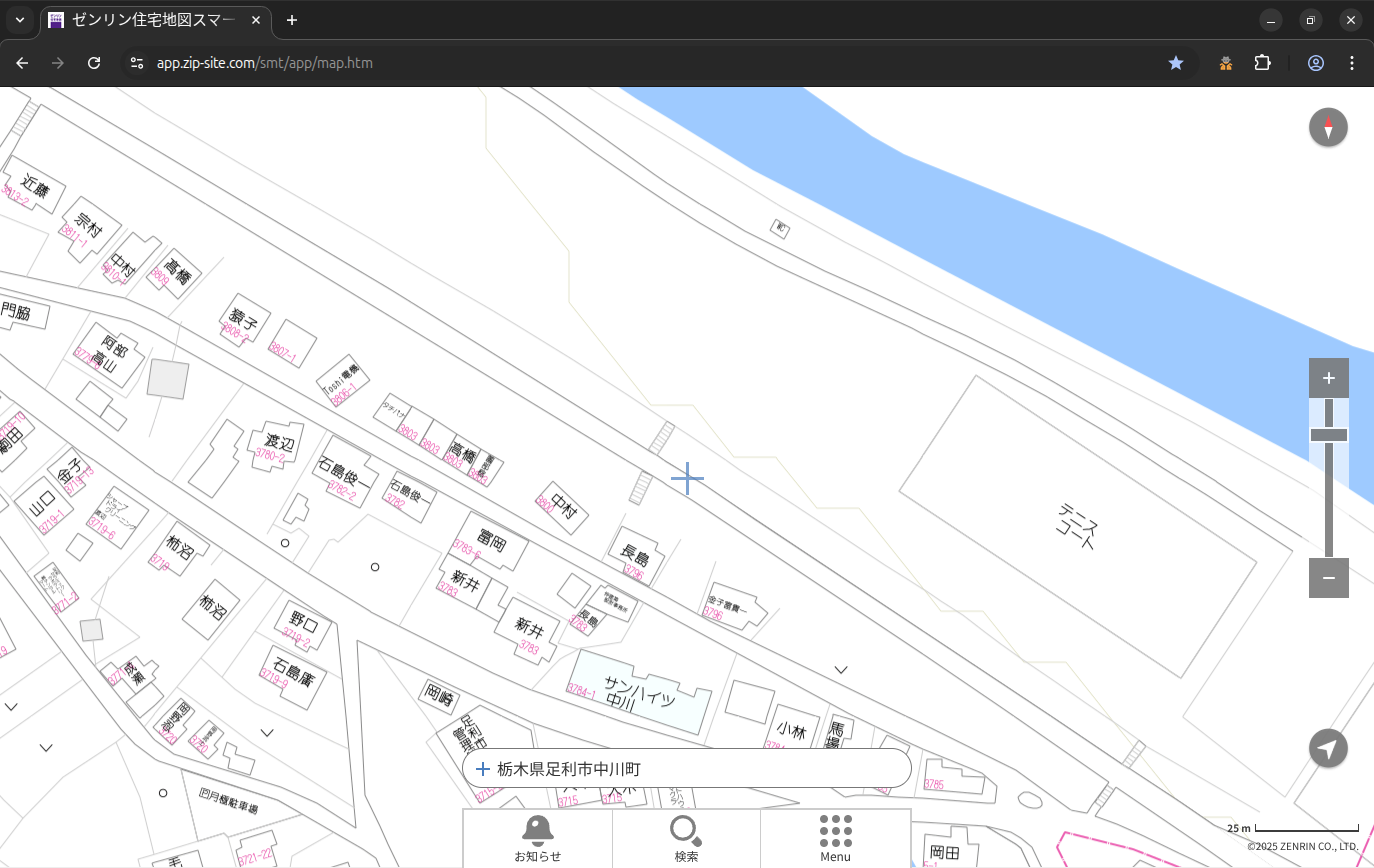Open a new browser tab

click(292, 20)
